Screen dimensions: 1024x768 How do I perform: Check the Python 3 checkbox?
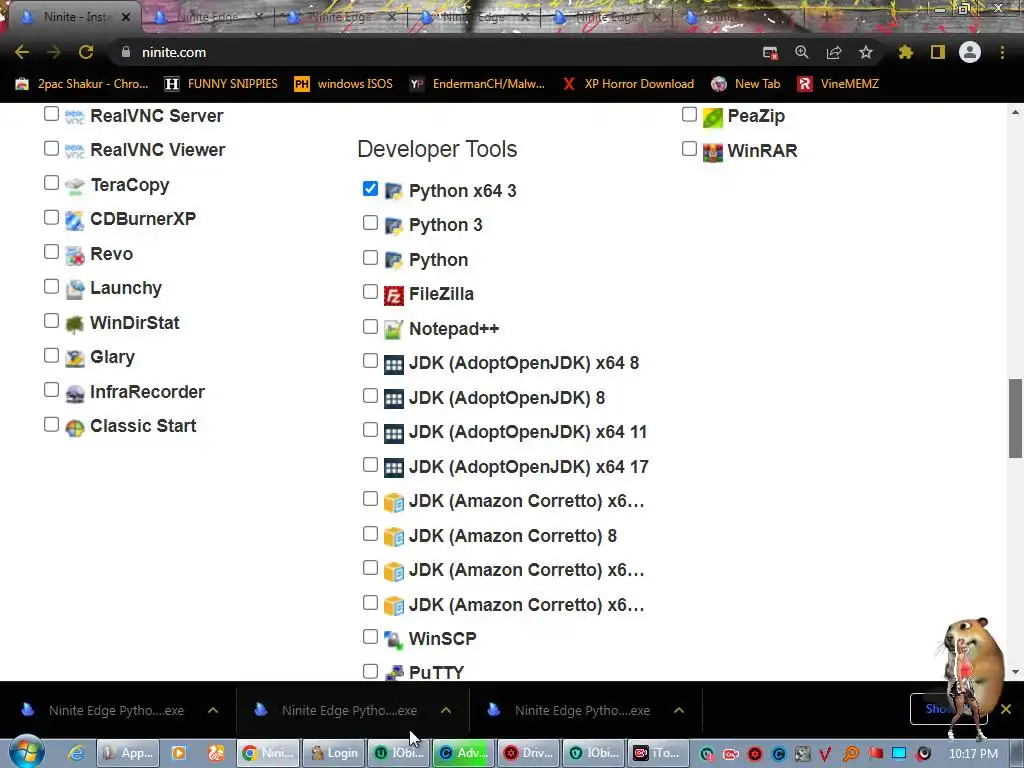tap(370, 223)
